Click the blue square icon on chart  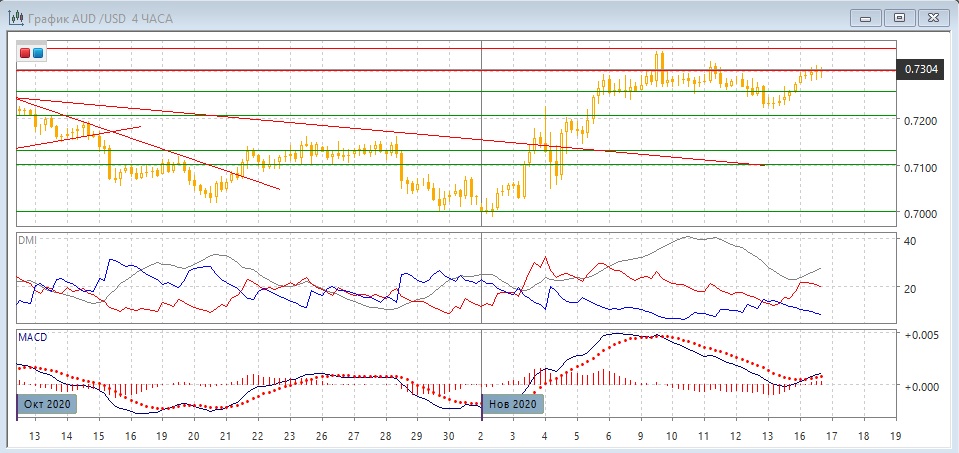pos(38,52)
